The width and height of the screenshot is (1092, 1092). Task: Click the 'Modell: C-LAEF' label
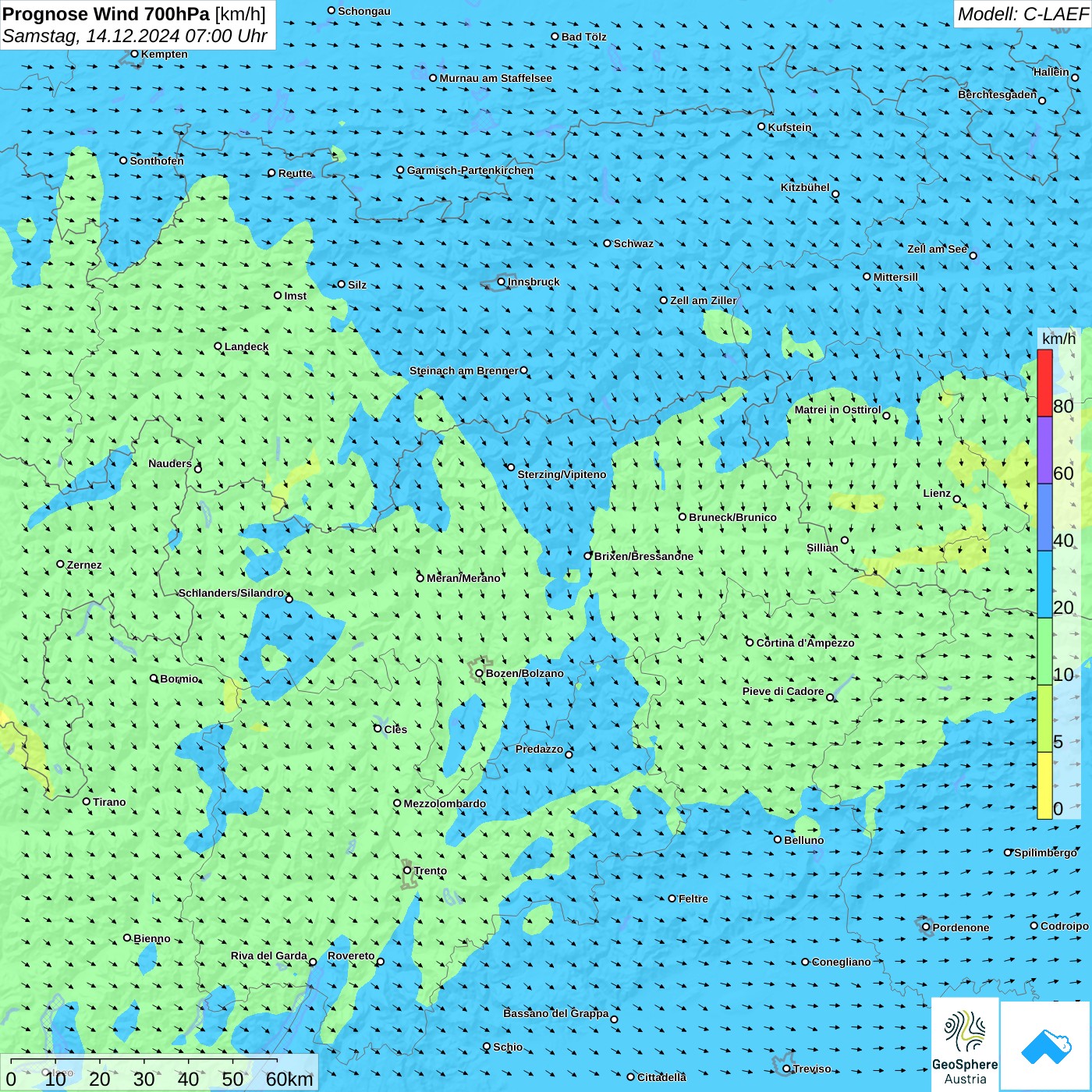coord(1023,14)
